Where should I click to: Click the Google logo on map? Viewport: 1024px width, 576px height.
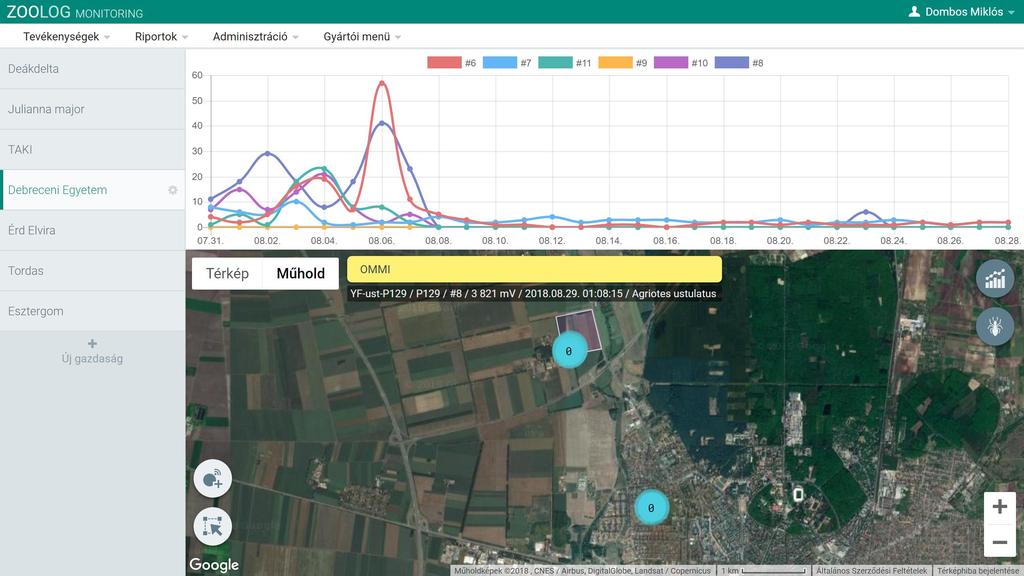coord(214,564)
